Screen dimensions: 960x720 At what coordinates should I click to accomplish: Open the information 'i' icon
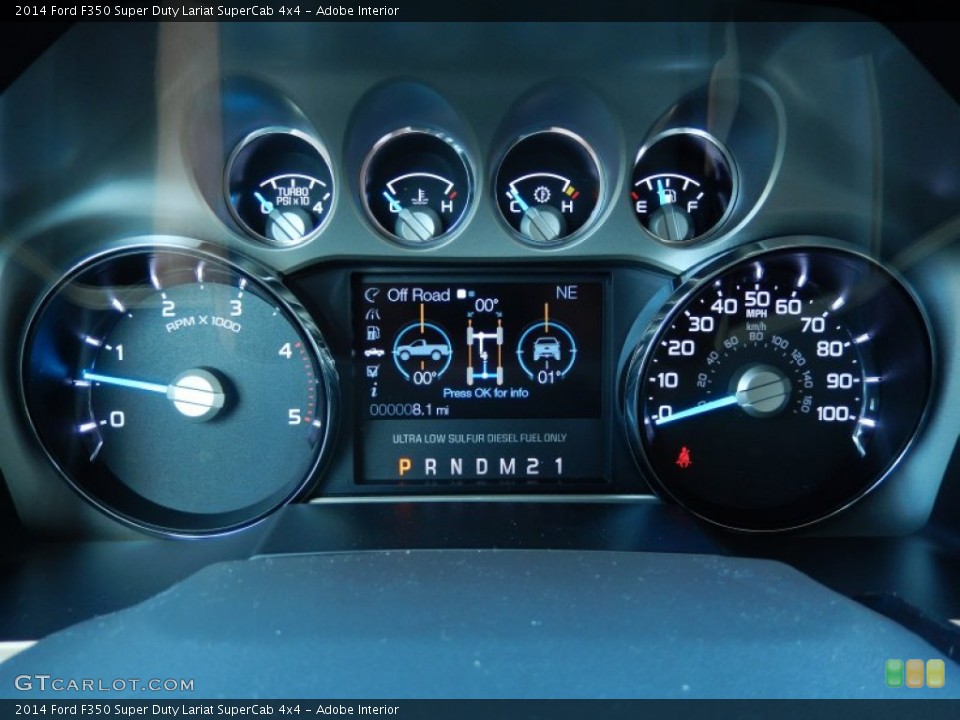coord(373,390)
